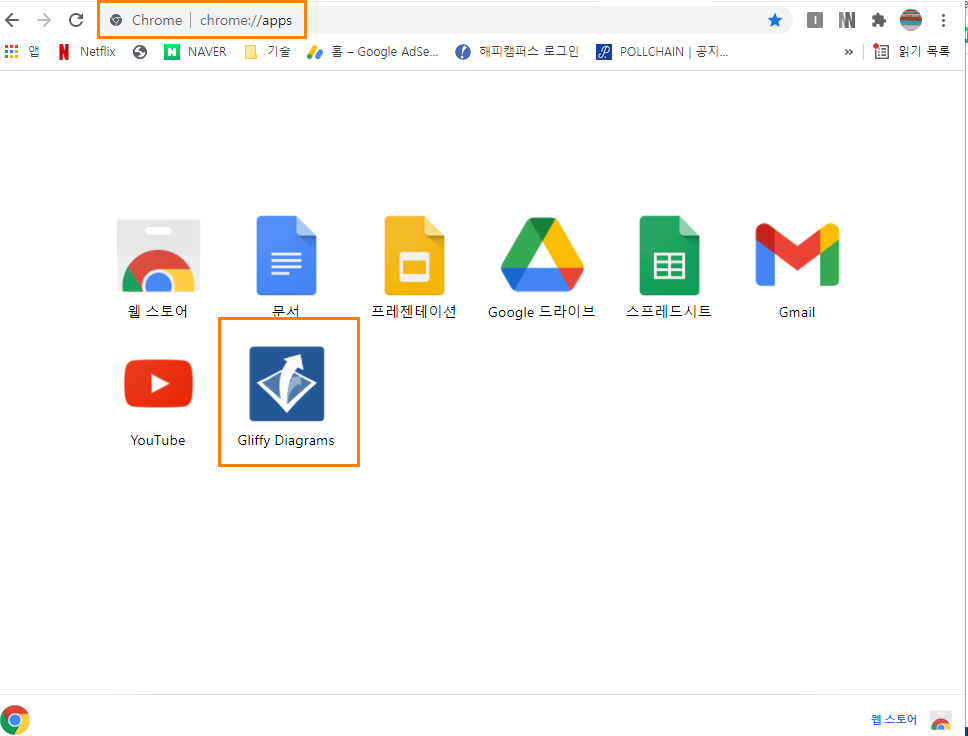Click the Chrome logo at bottom left
This screenshot has width=968, height=736.
coord(15,720)
